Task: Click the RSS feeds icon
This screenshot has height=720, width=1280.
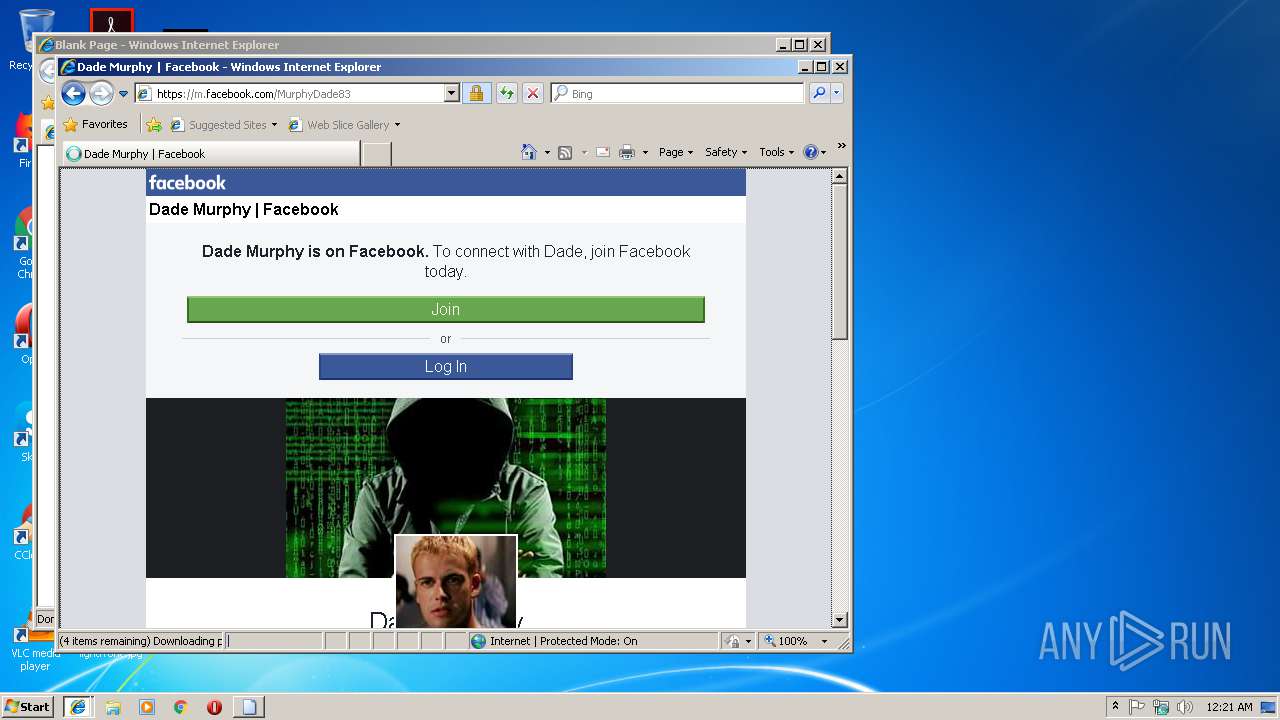Action: pos(565,152)
